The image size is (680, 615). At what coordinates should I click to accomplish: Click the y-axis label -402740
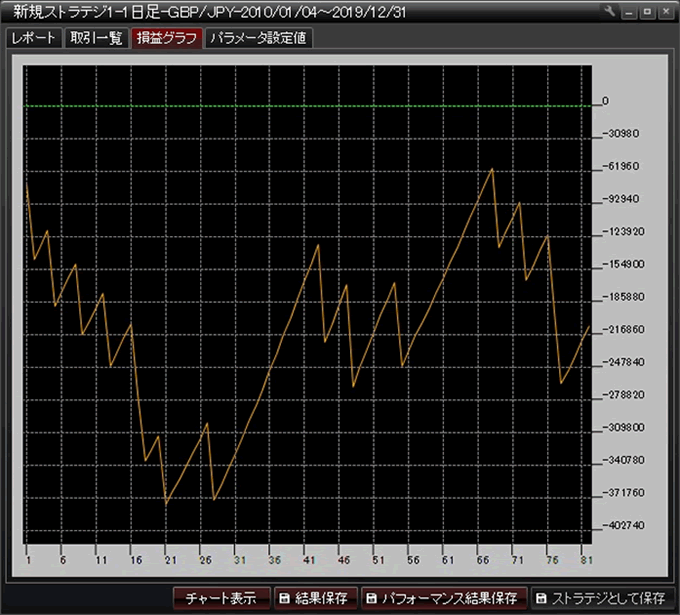click(624, 526)
